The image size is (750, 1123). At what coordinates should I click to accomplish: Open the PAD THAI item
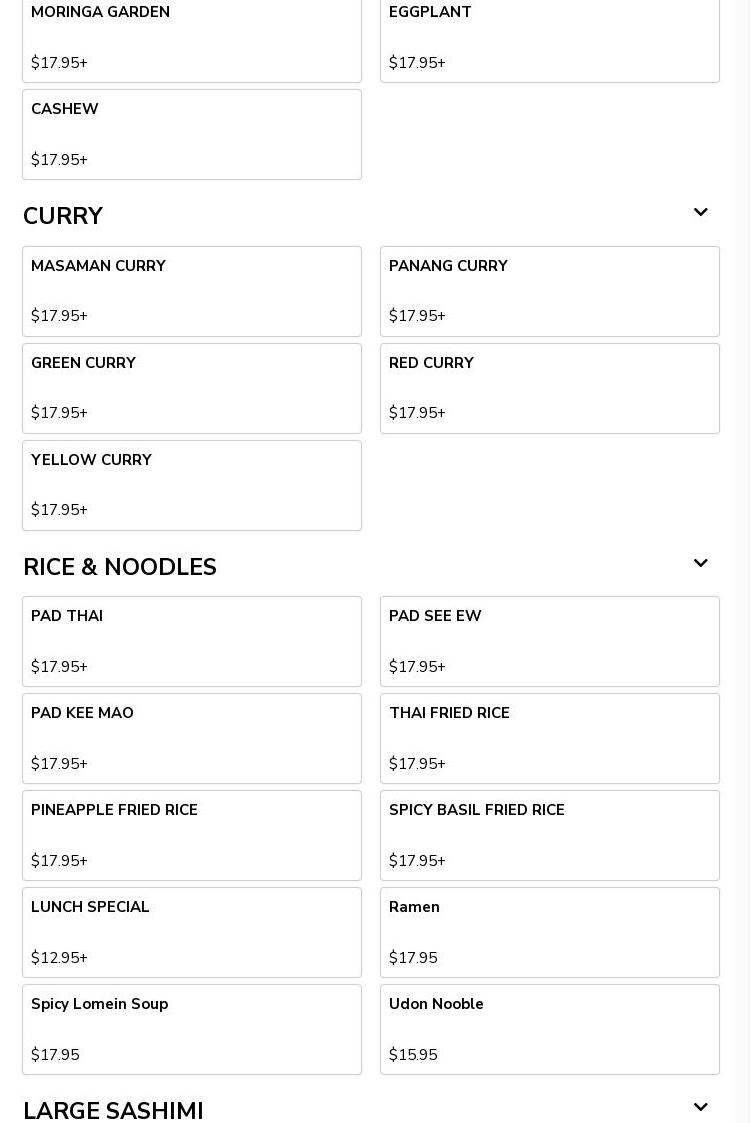tap(192, 642)
